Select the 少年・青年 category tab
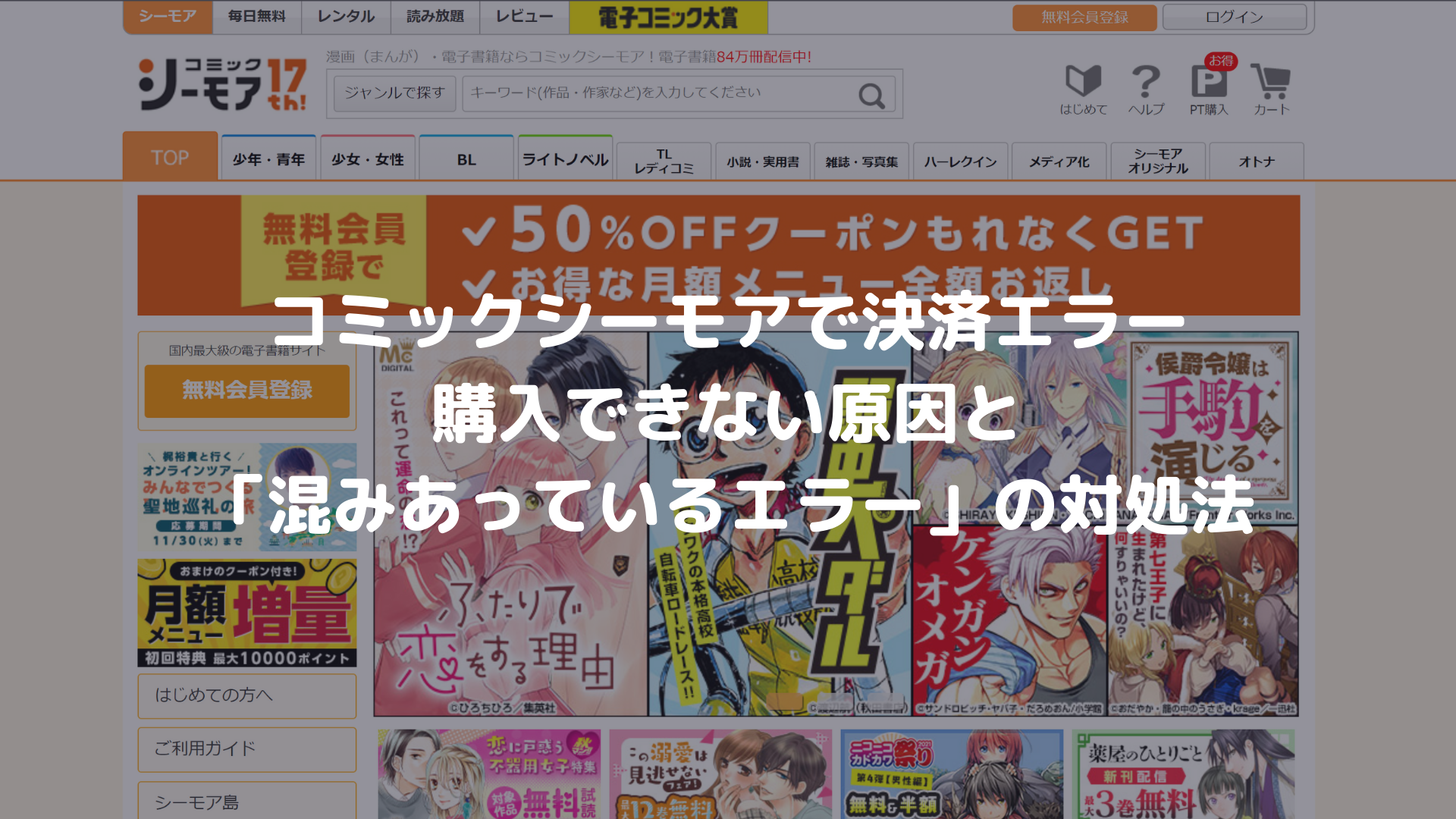Screen dimensions: 1456x819 (x=268, y=158)
